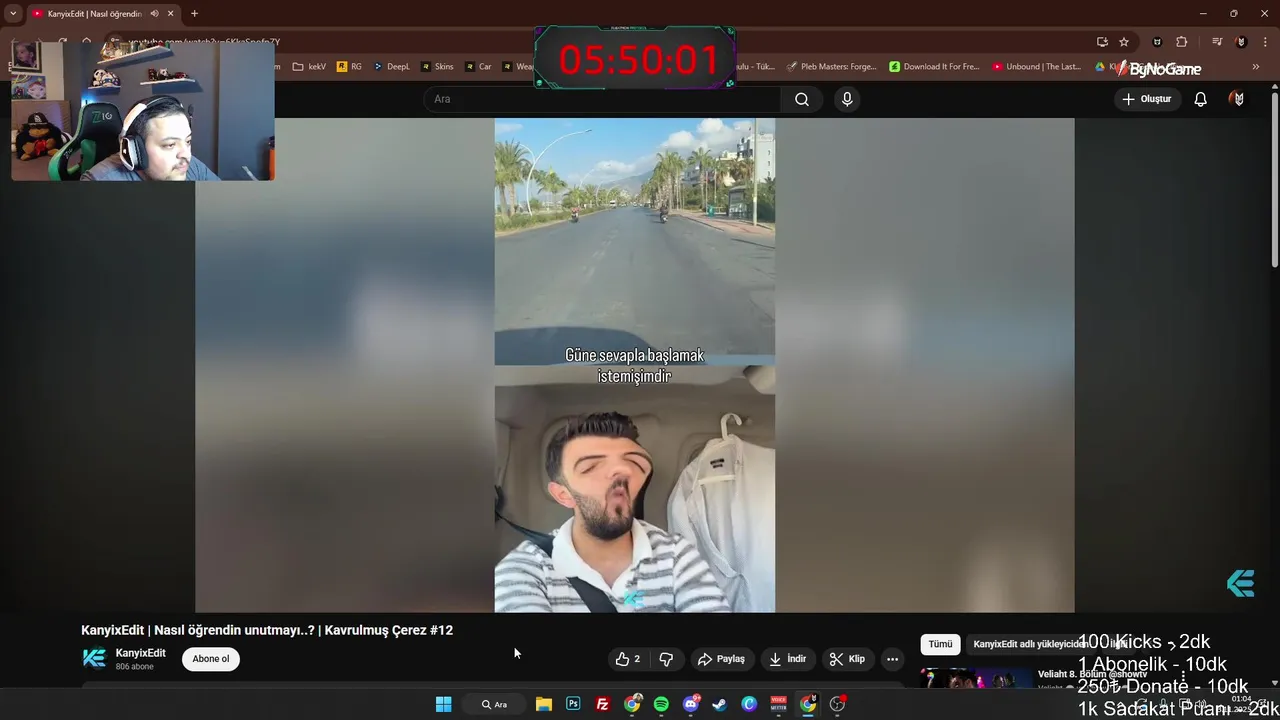Click the video player to pause
This screenshot has width=1280, height=720.
pos(634,365)
